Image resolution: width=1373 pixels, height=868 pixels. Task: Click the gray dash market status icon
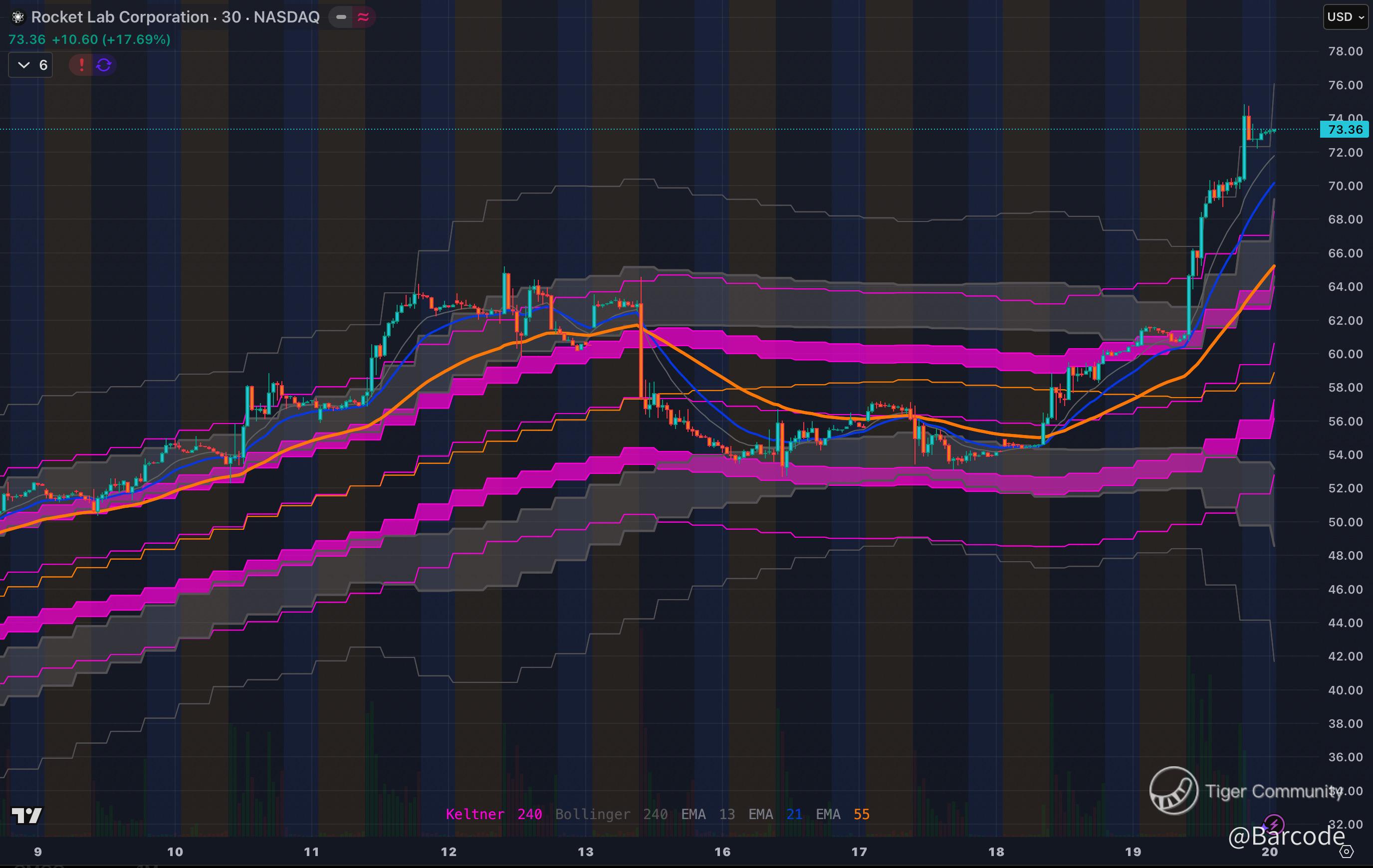(x=341, y=17)
